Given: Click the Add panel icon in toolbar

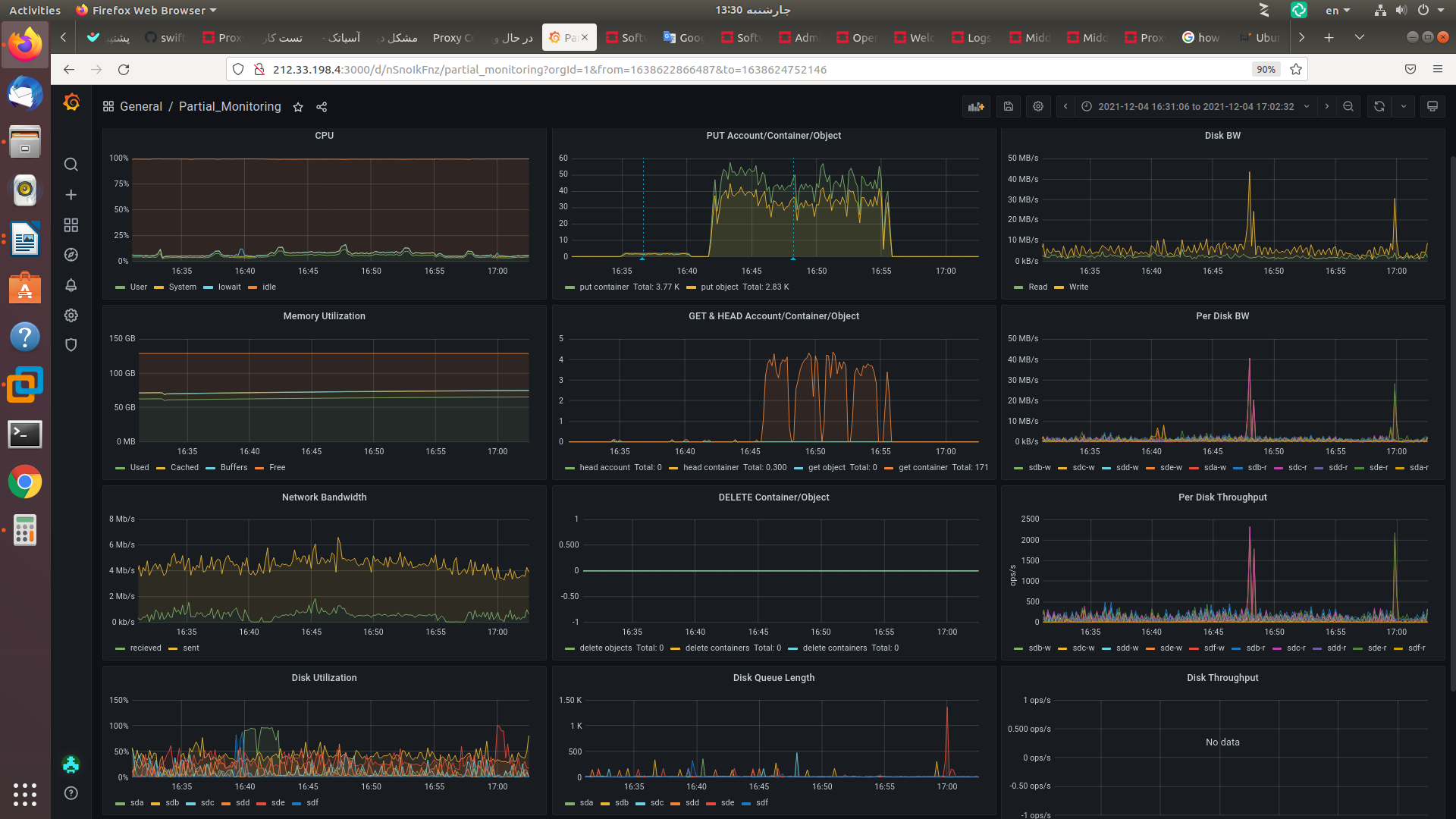Looking at the screenshot, I should [x=976, y=107].
